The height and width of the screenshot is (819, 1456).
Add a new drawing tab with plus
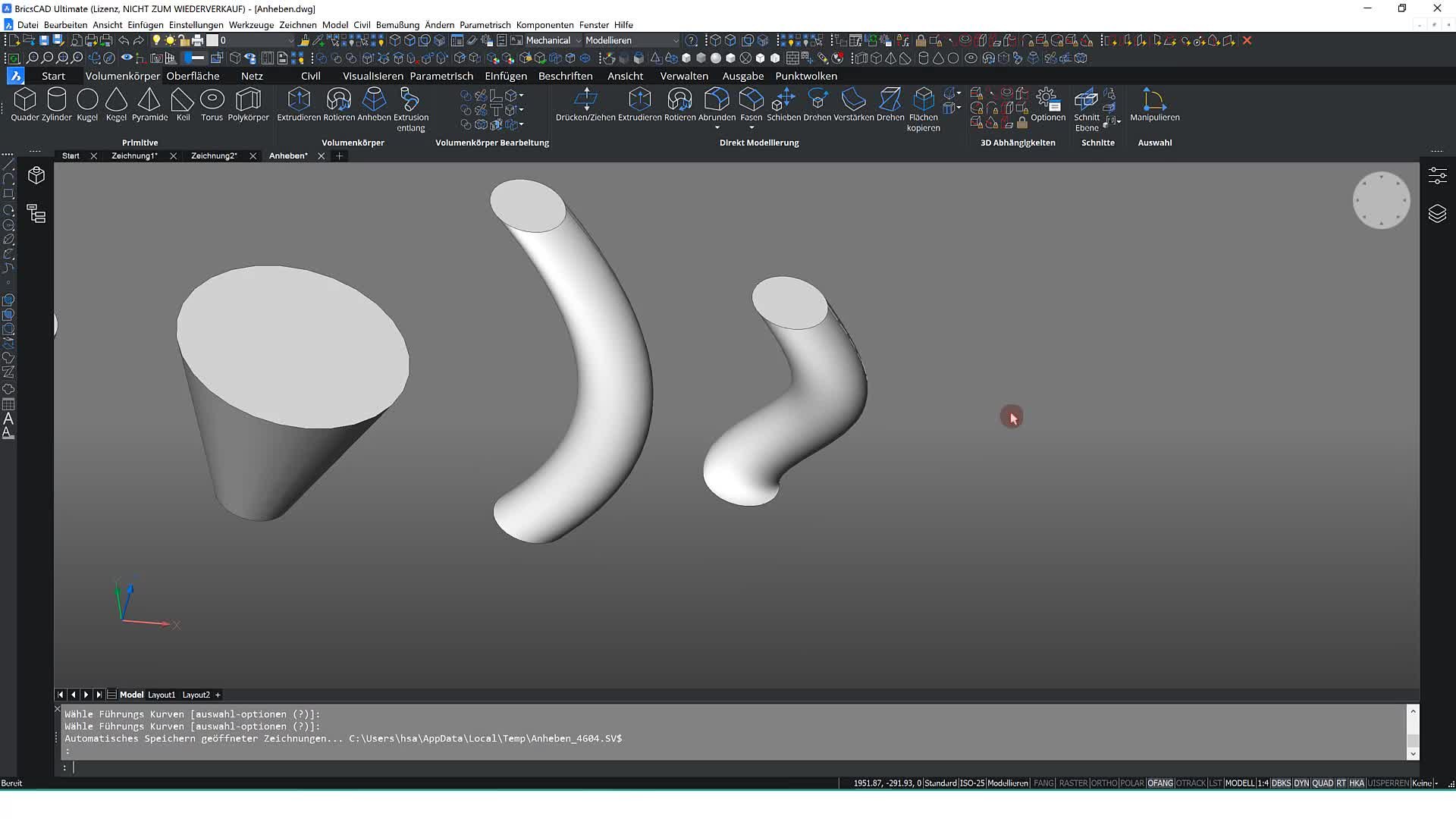(x=340, y=155)
